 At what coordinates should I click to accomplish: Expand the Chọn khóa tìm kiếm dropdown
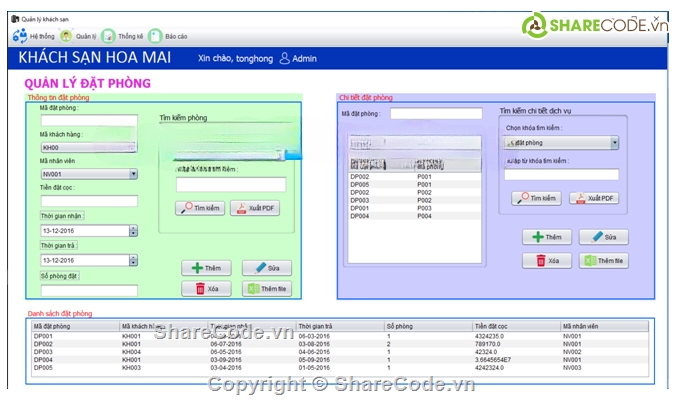click(x=615, y=143)
